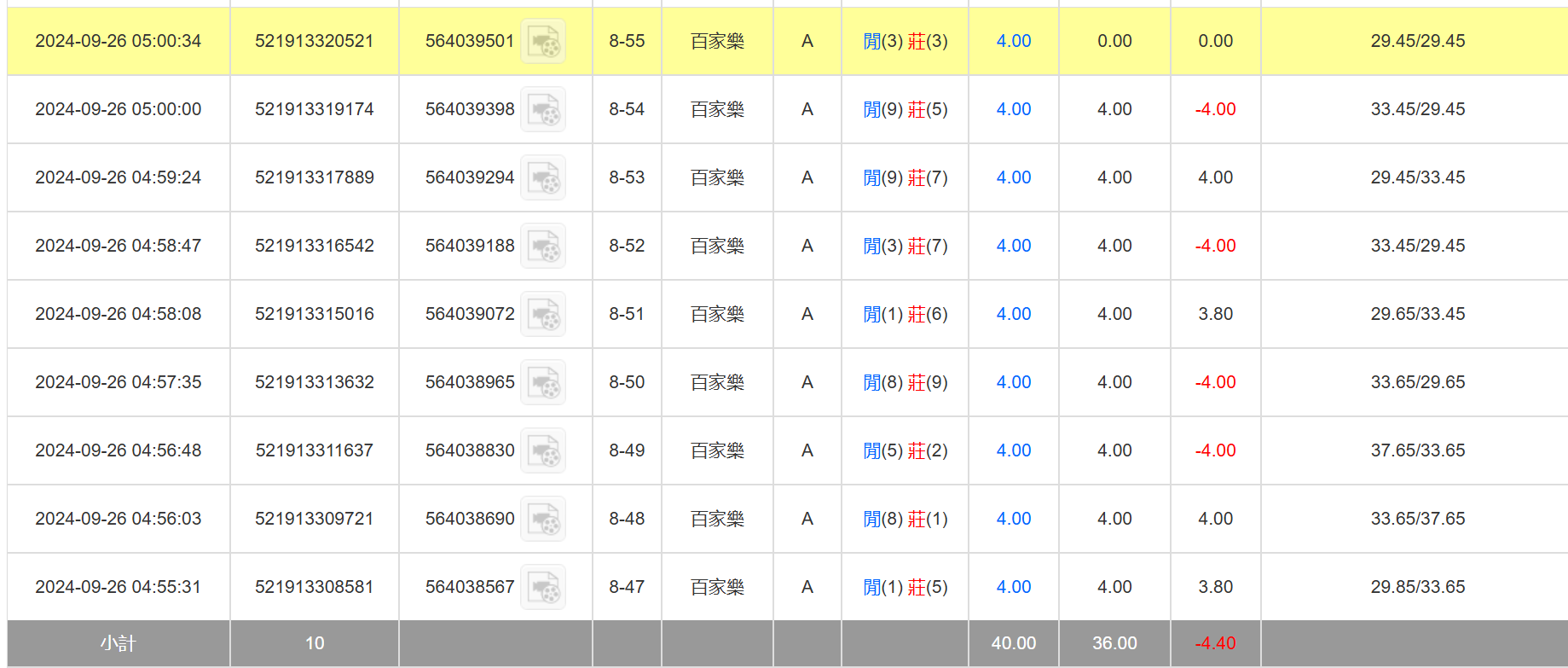
Task: View replay icon for round 564039072
Action: click(543, 314)
